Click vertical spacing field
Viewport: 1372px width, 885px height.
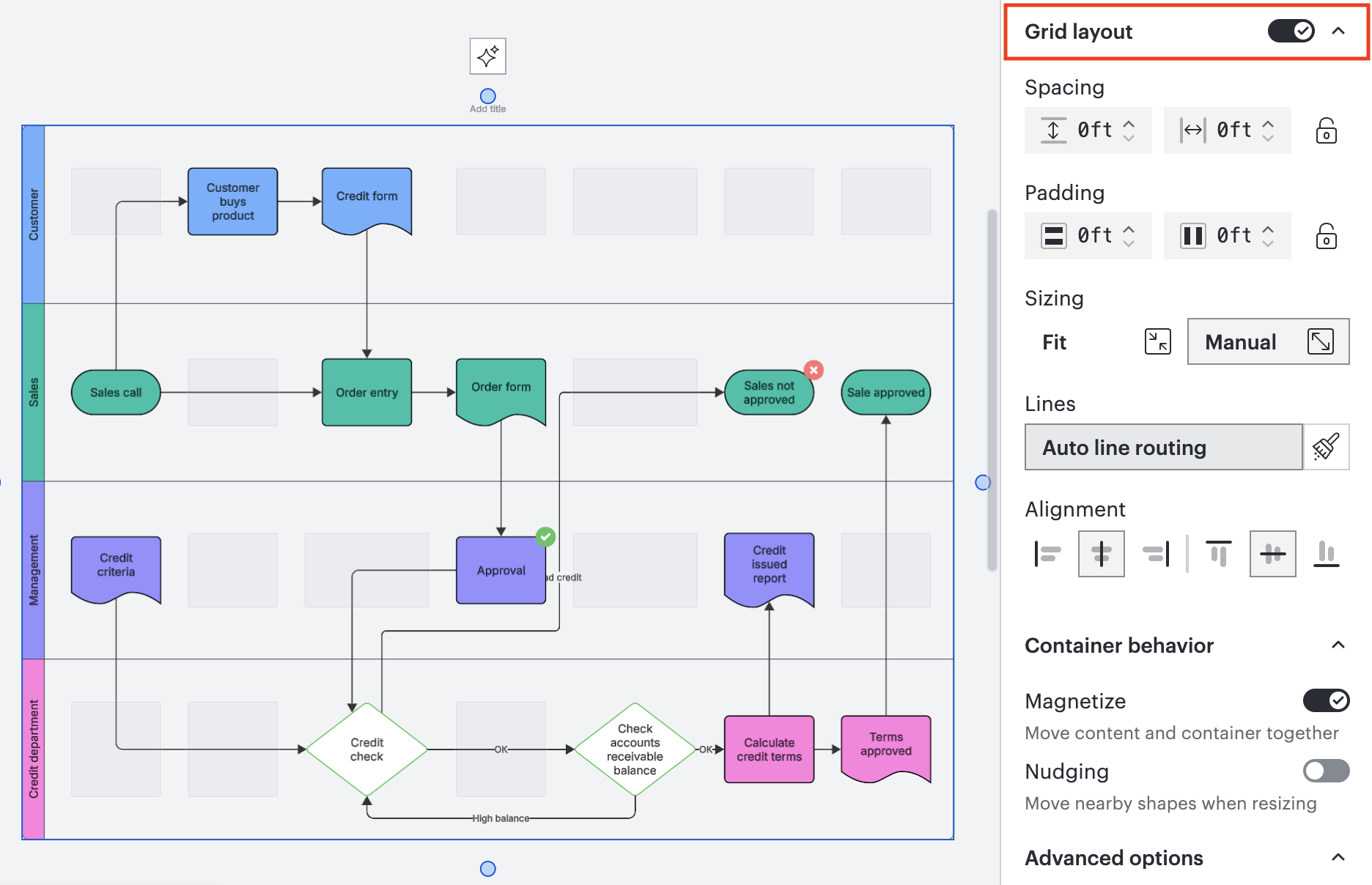coord(1088,130)
